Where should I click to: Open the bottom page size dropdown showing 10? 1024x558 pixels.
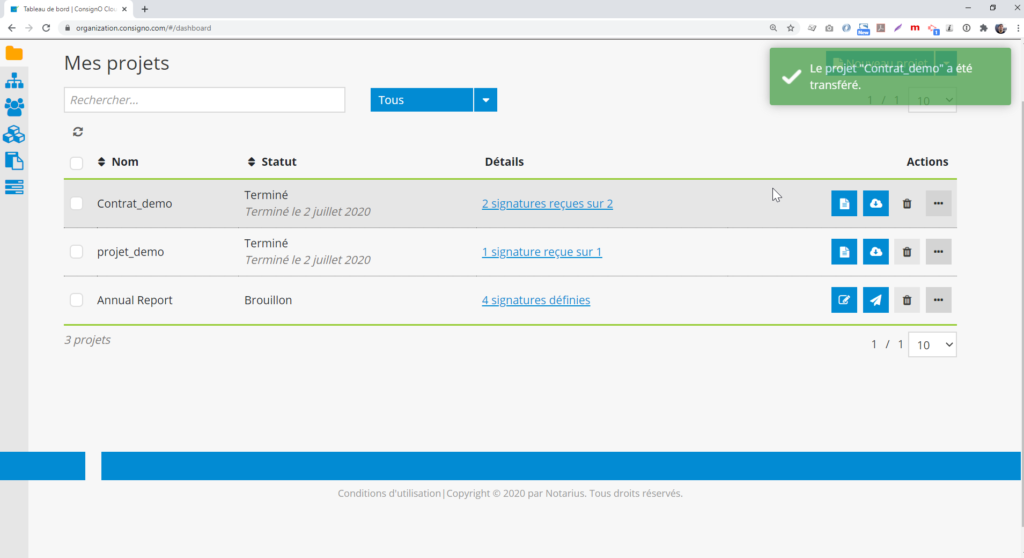point(932,345)
